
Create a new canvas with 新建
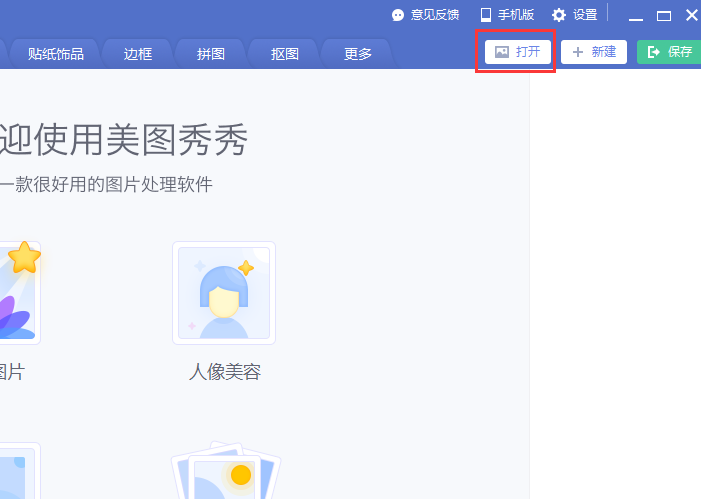[x=594, y=52]
